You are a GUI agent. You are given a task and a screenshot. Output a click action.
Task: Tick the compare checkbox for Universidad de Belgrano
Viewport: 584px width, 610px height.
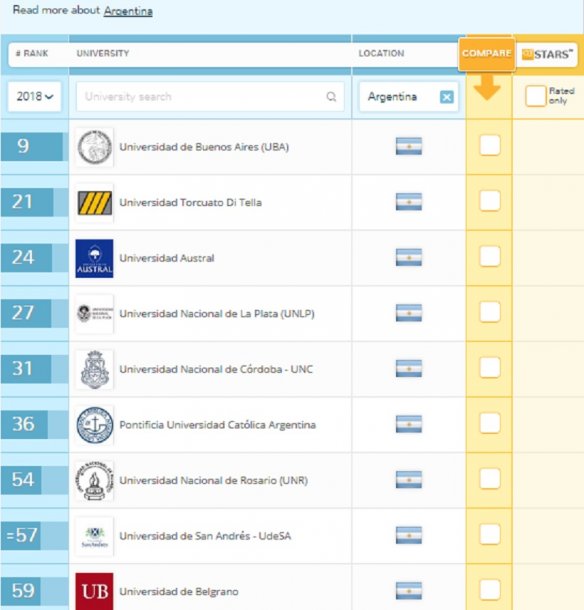click(x=489, y=590)
